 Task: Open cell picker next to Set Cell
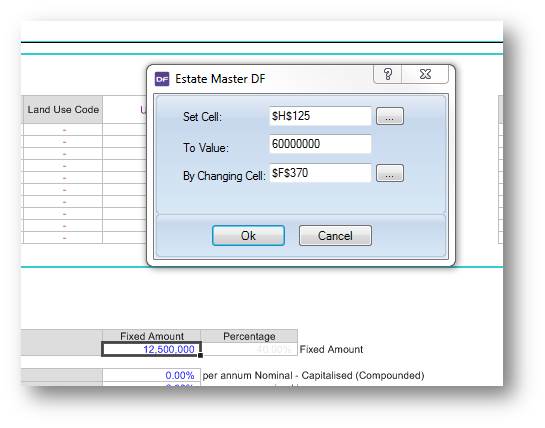click(x=390, y=116)
